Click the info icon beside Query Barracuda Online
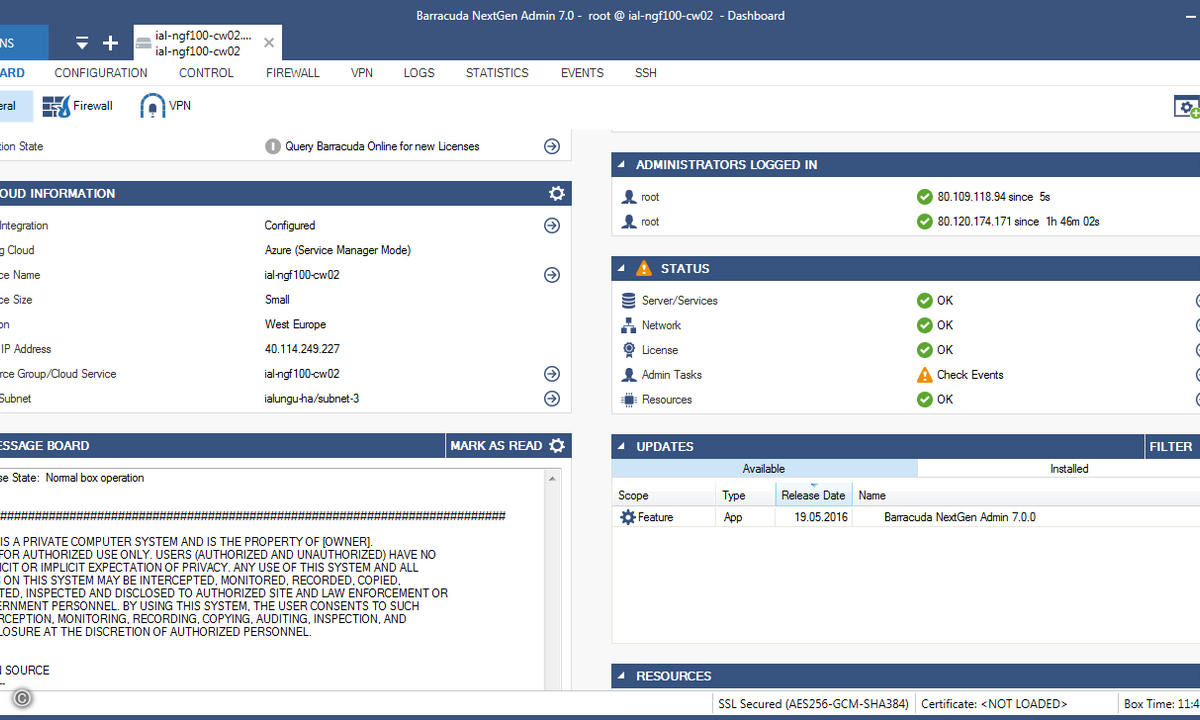Screen dimensions: 1200x720 273,146
